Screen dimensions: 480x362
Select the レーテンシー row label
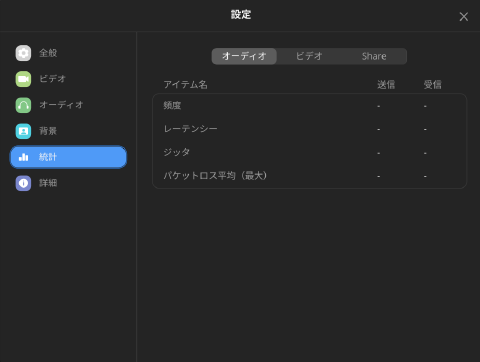click(x=190, y=129)
